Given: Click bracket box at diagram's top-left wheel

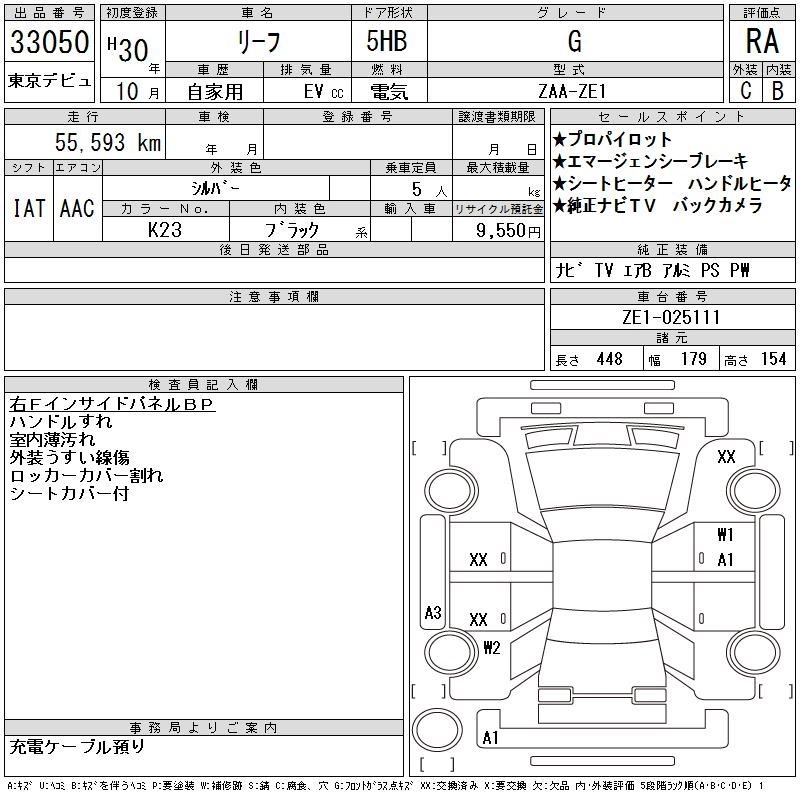Looking at the screenshot, I should click(430, 447).
